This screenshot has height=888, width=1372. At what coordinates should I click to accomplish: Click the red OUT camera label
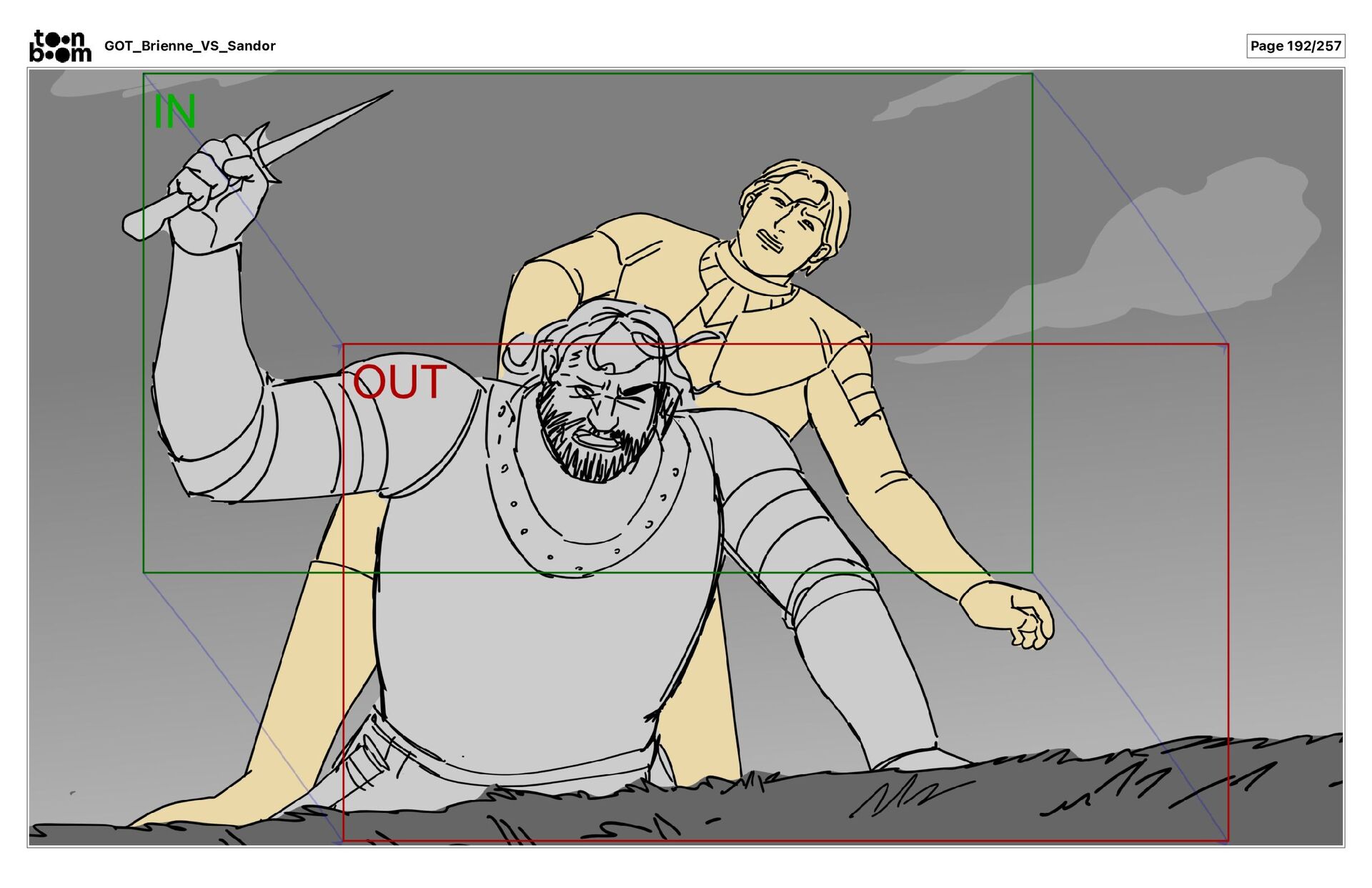point(399,383)
